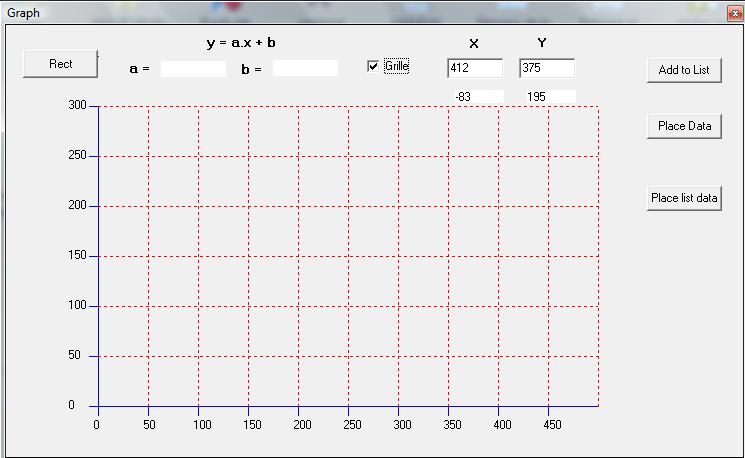
Task: Click the Rect button
Action: tap(60, 64)
